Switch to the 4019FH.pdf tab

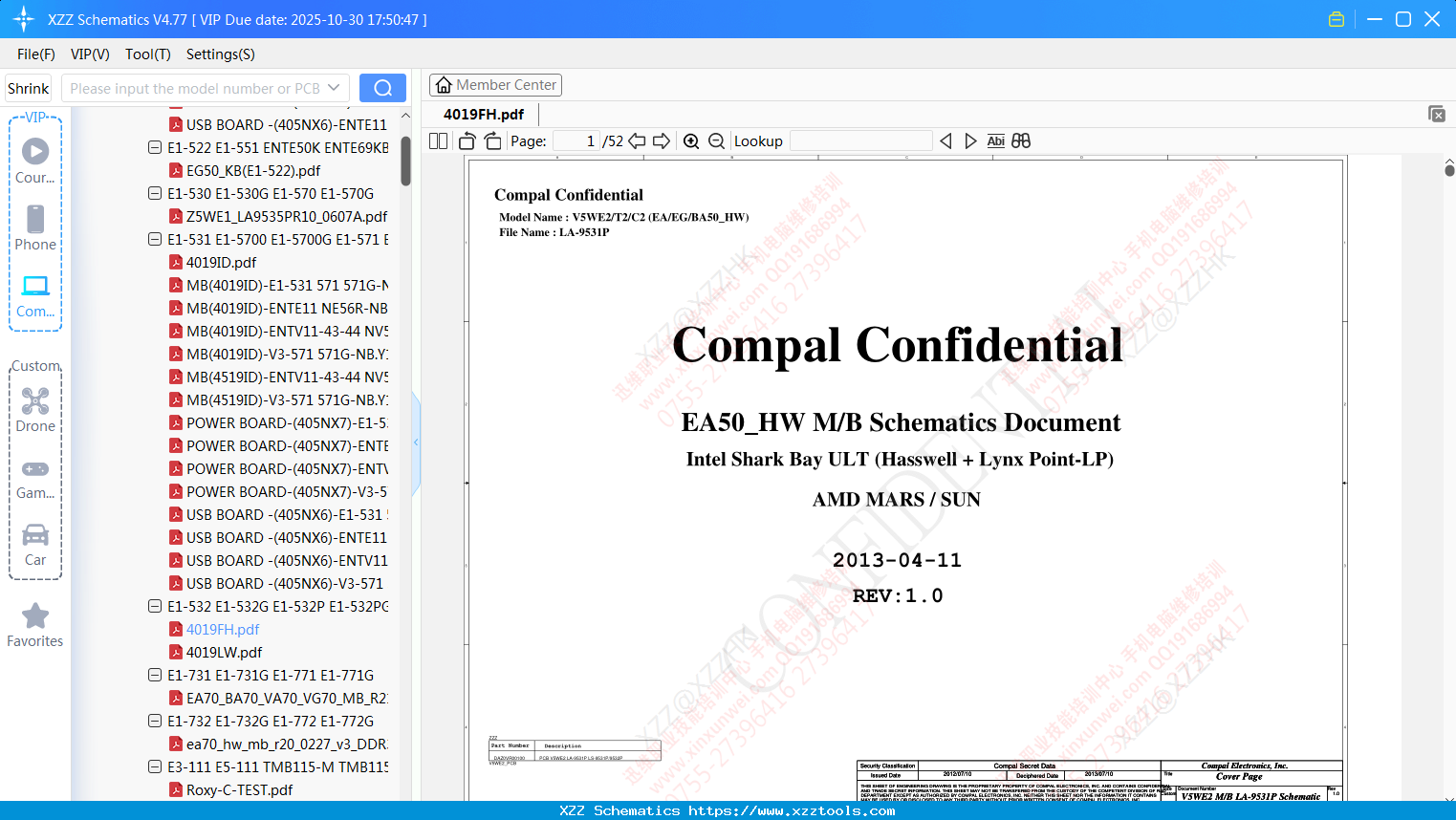(484, 114)
